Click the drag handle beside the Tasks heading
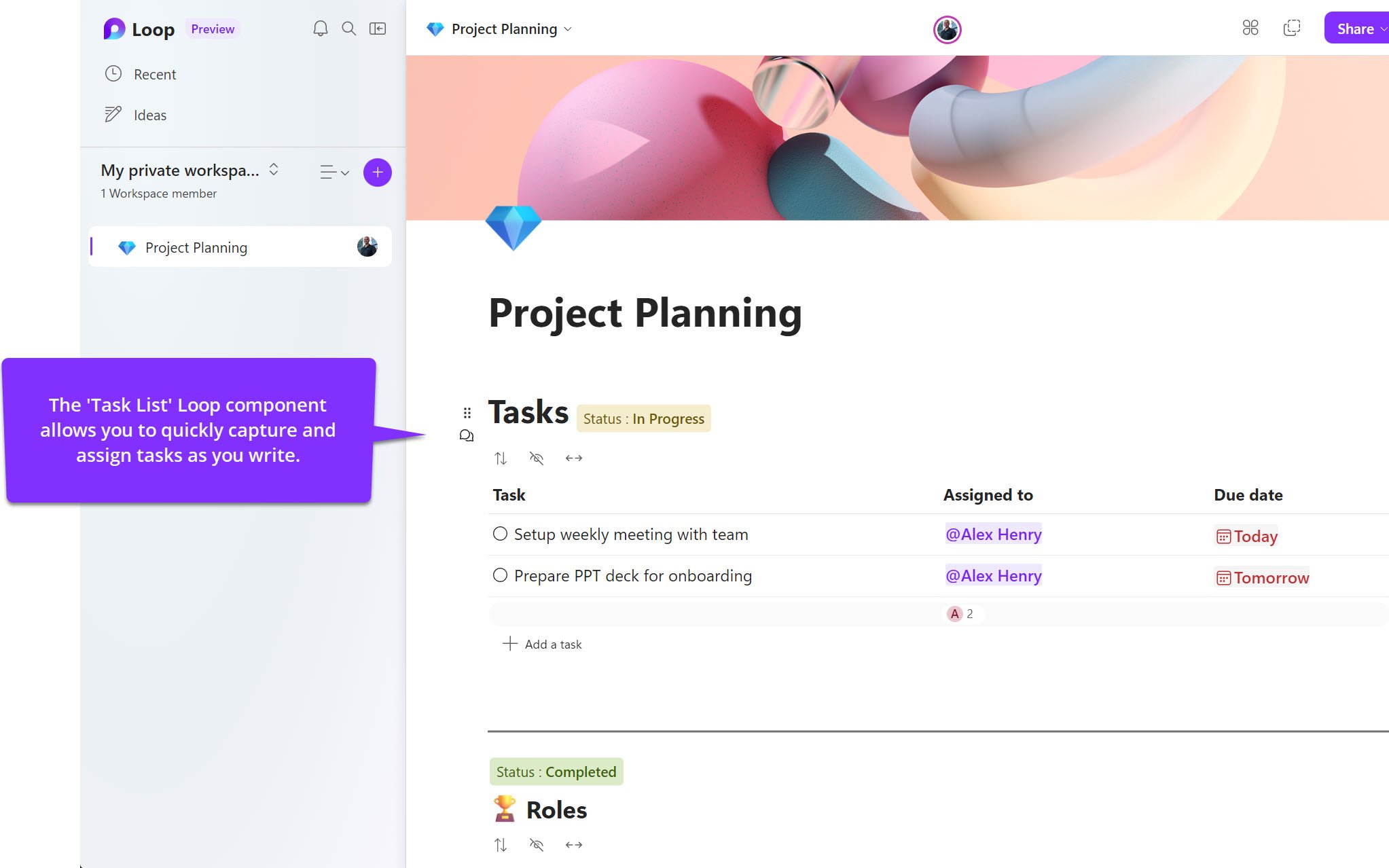Viewport: 1389px width, 868px height. (x=466, y=412)
